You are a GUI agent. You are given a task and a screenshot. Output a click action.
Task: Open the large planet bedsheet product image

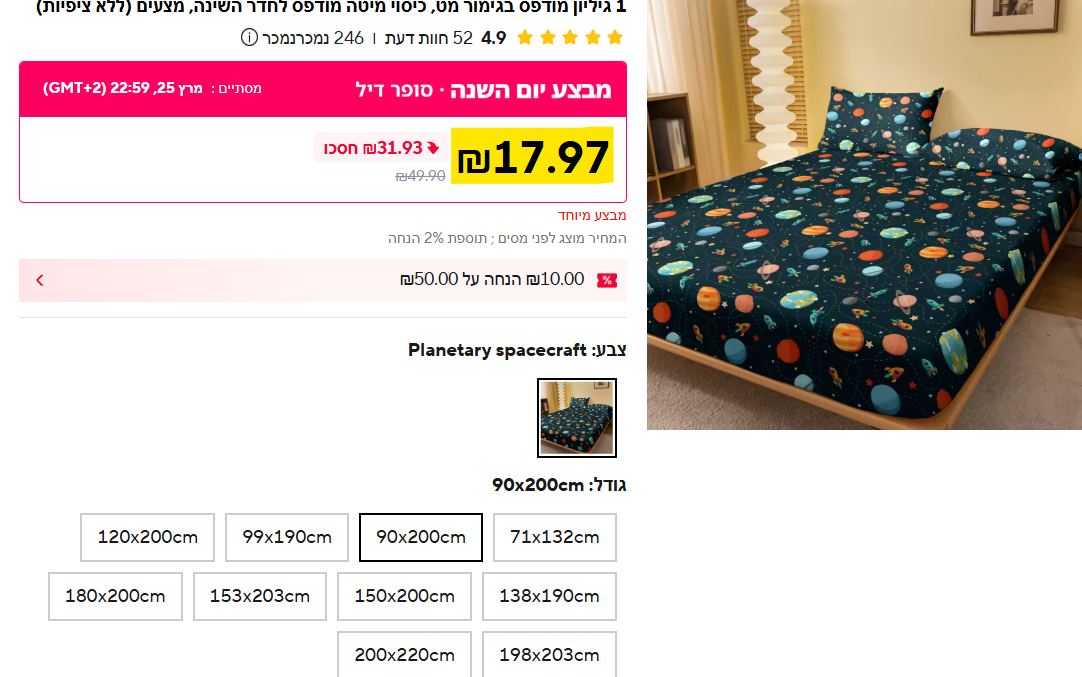[864, 215]
